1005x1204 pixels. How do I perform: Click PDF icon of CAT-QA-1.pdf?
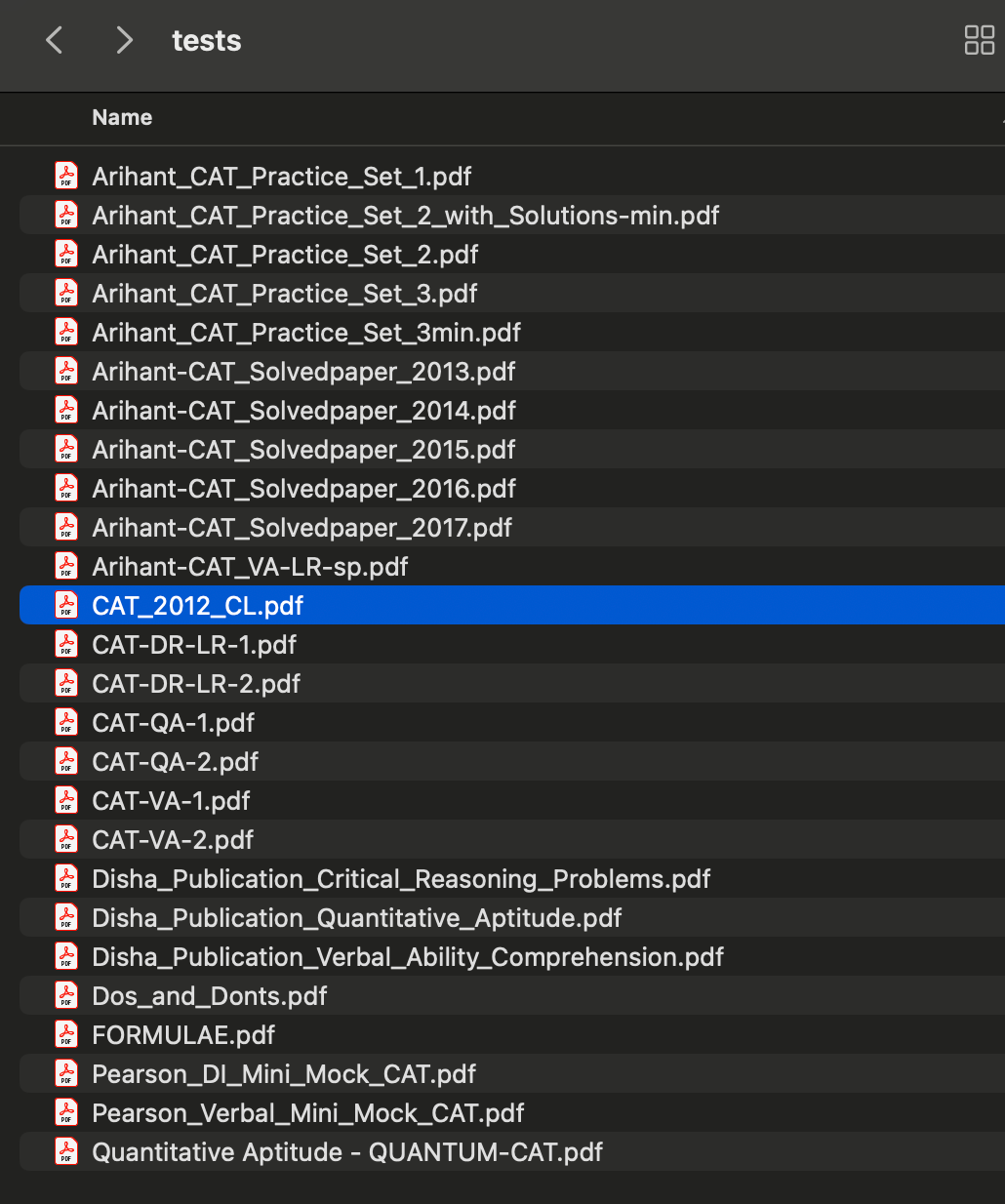point(66,722)
